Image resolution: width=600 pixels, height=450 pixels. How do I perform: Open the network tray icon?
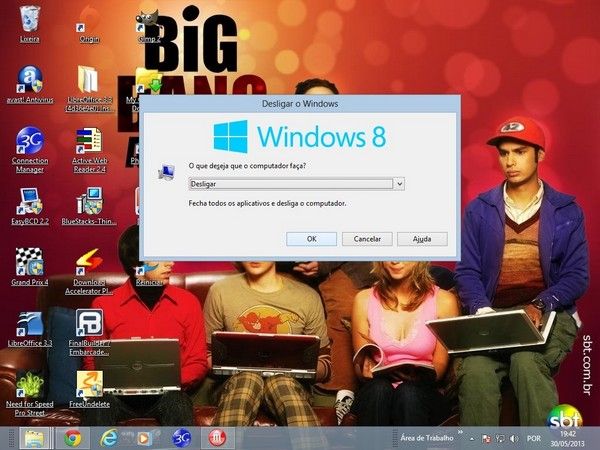(x=500, y=439)
